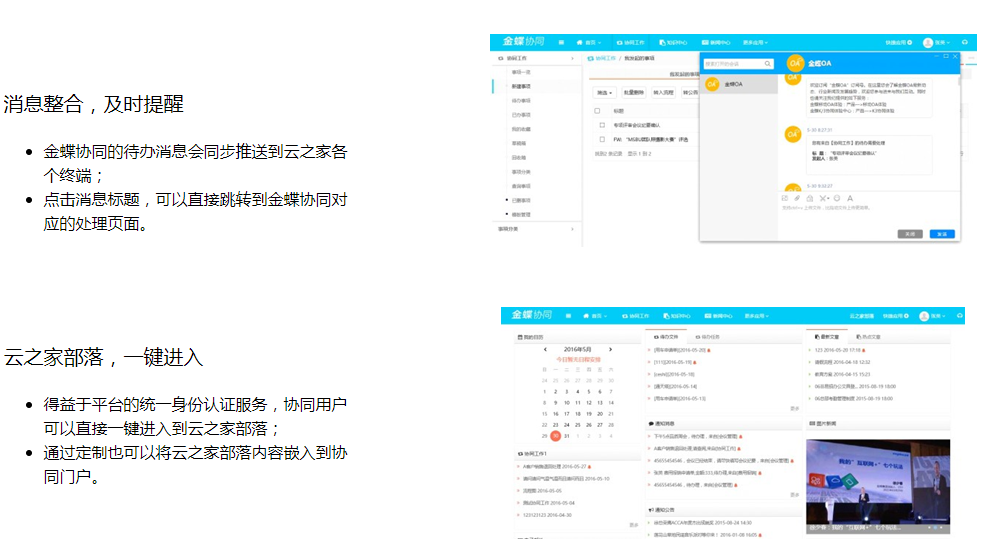Open the 筛选 filter dropdown

coord(604,92)
